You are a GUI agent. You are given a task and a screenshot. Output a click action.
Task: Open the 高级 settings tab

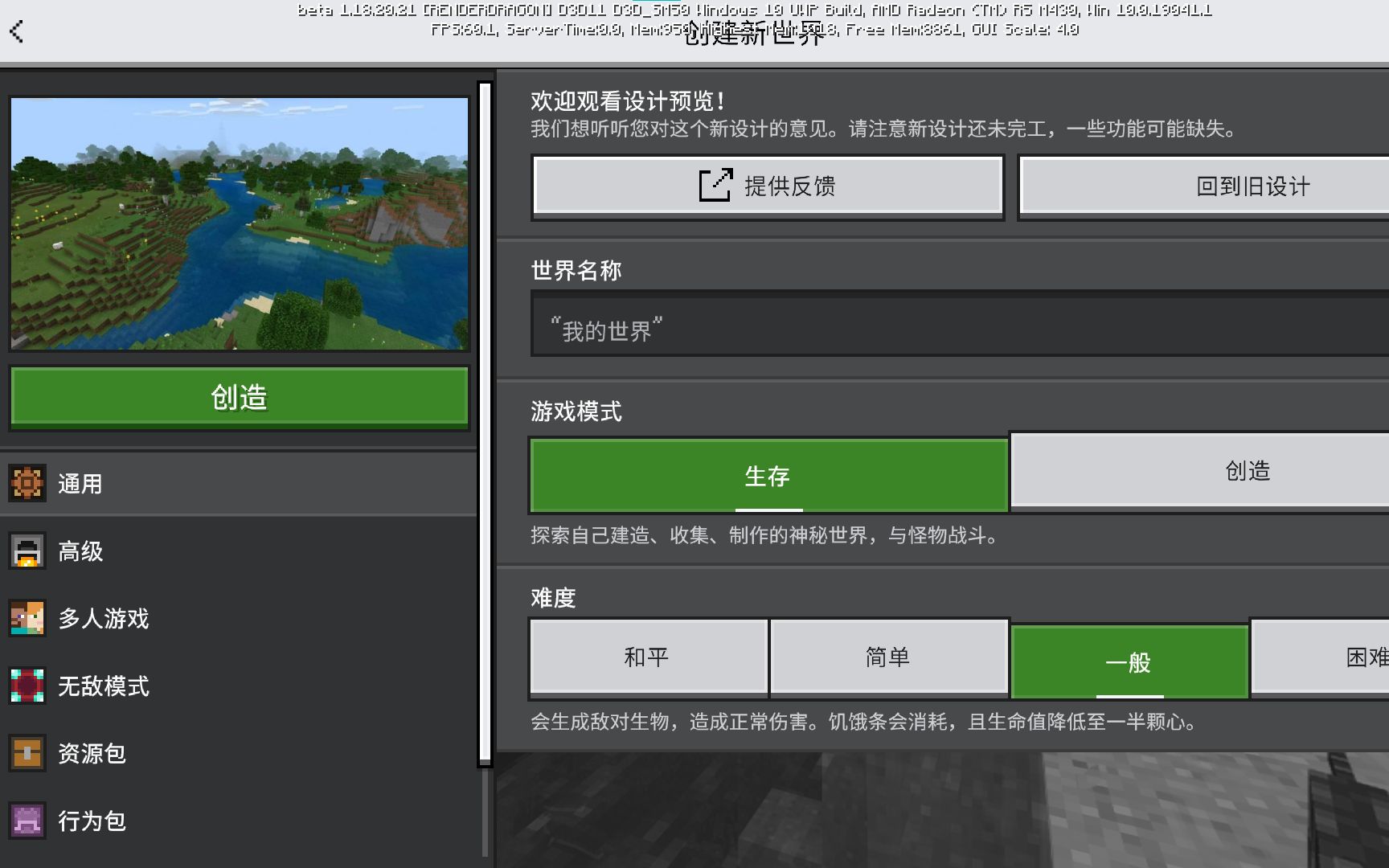[239, 551]
